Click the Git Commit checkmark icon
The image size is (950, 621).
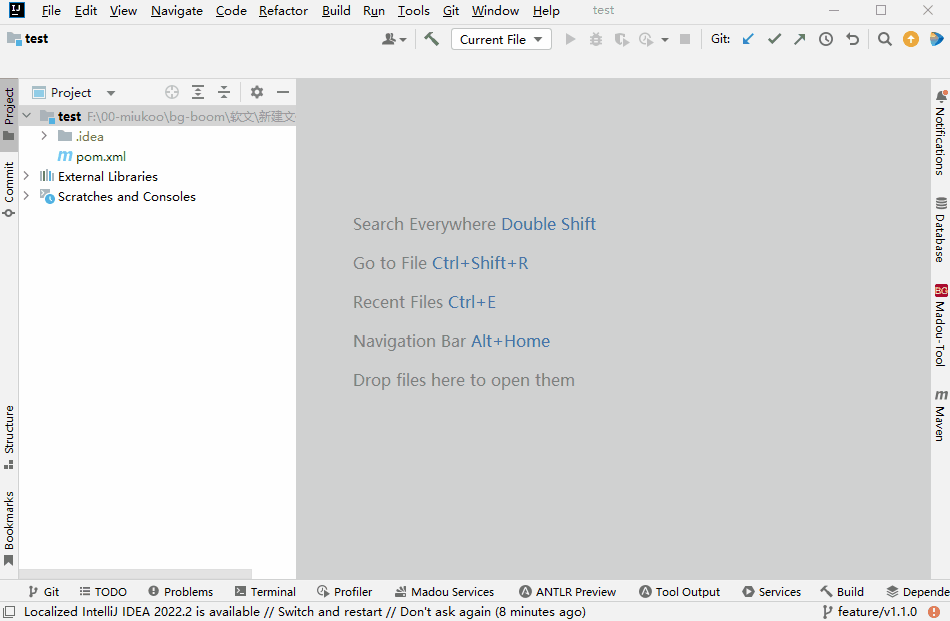[774, 39]
